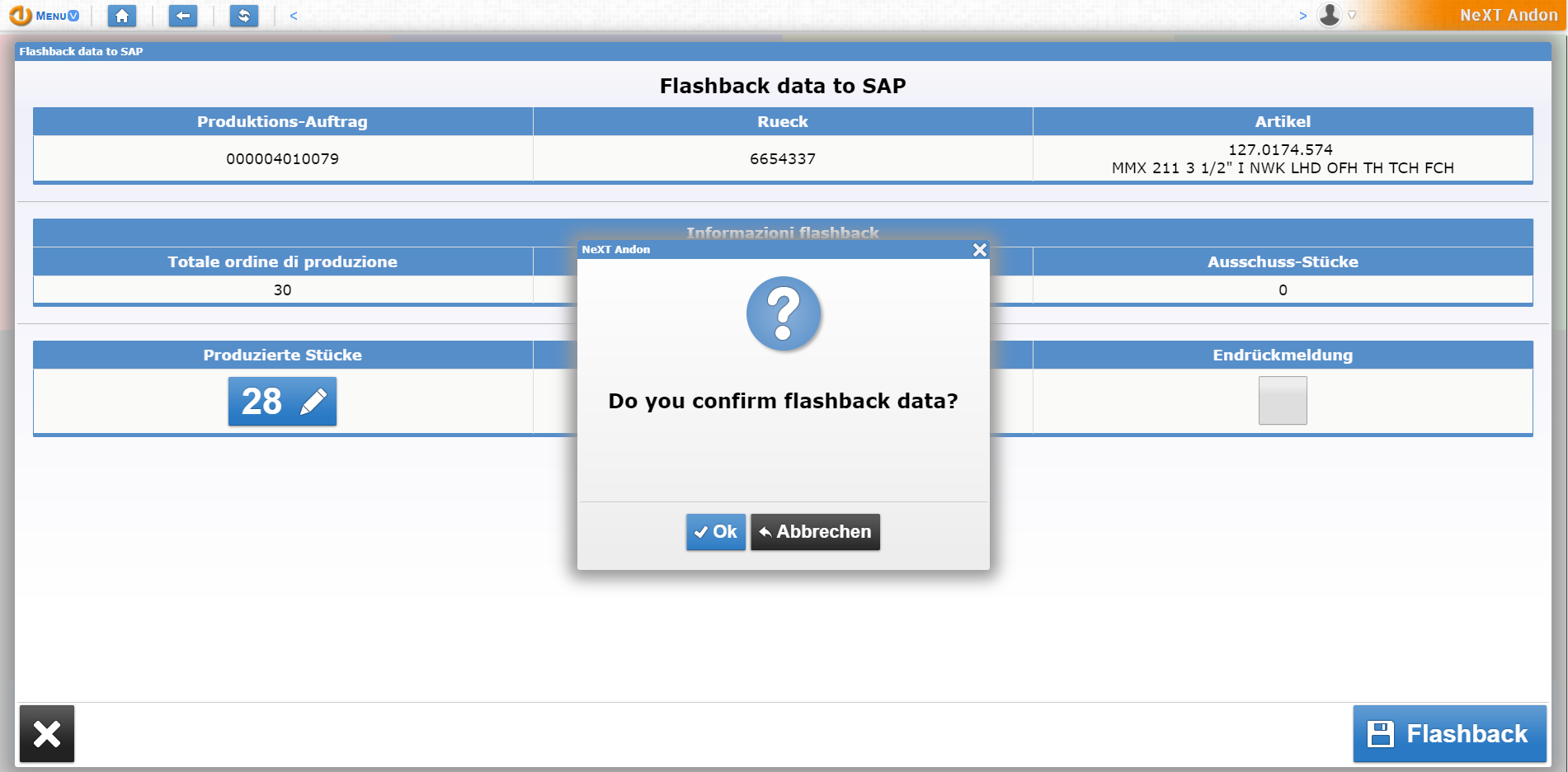
Task: Click the Home icon in the toolbar
Action: [122, 15]
